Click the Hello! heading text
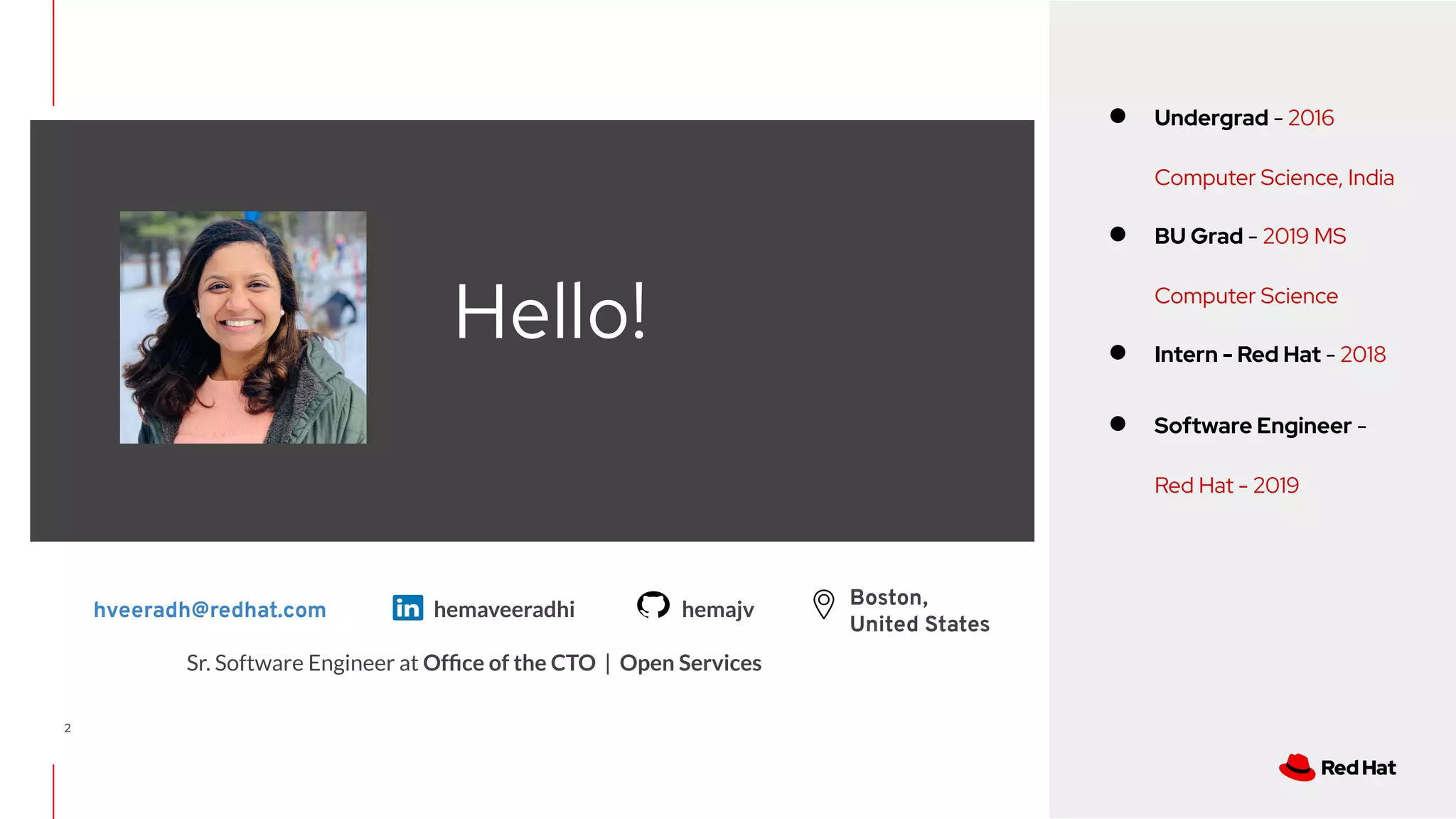The height and width of the screenshot is (819, 1456). pos(551,312)
